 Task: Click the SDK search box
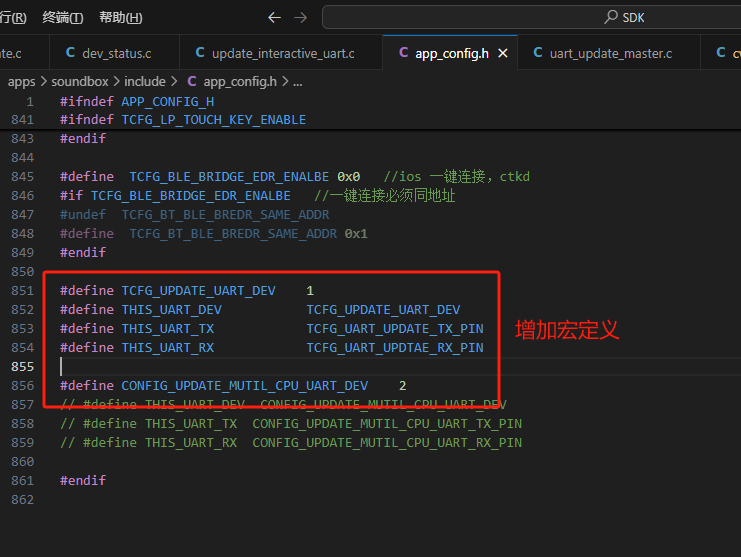[x=531, y=17]
